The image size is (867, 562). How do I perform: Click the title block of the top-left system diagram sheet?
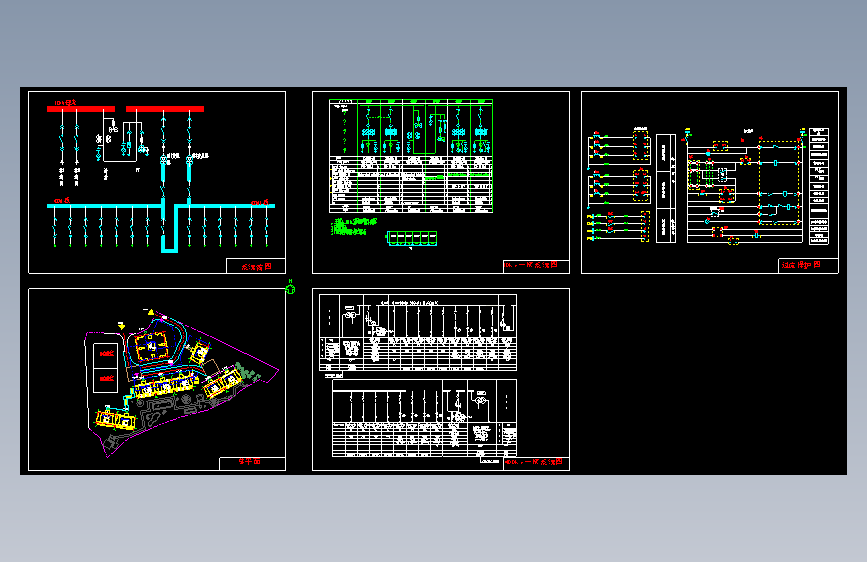point(256,266)
